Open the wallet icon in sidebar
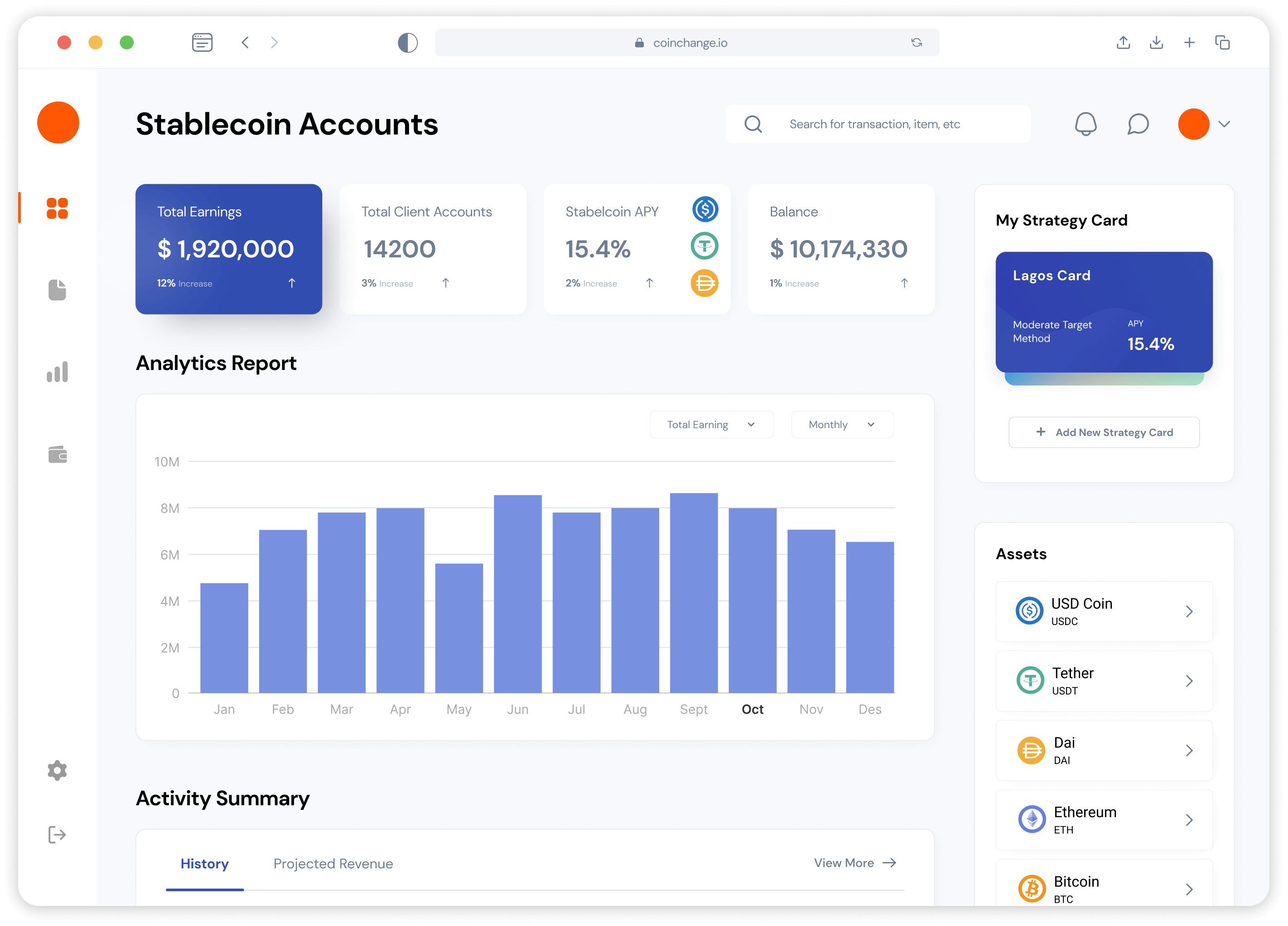The image size is (1288, 926). pyautogui.click(x=57, y=454)
